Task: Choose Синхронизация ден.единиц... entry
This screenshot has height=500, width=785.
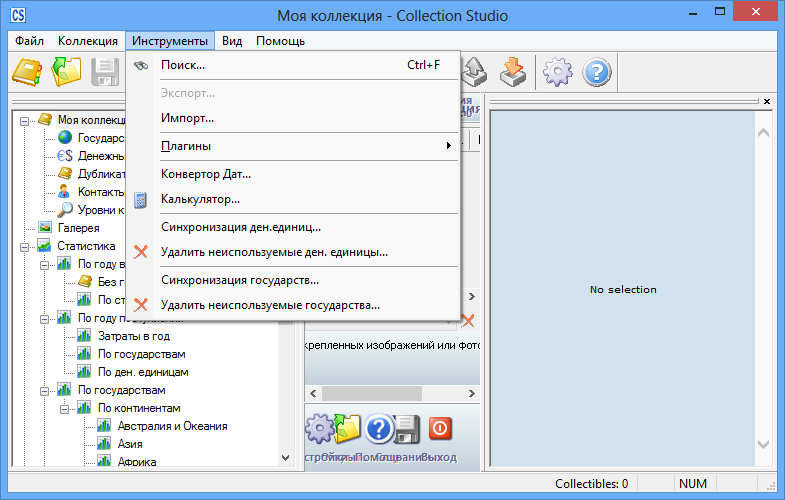Action: [x=293, y=227]
